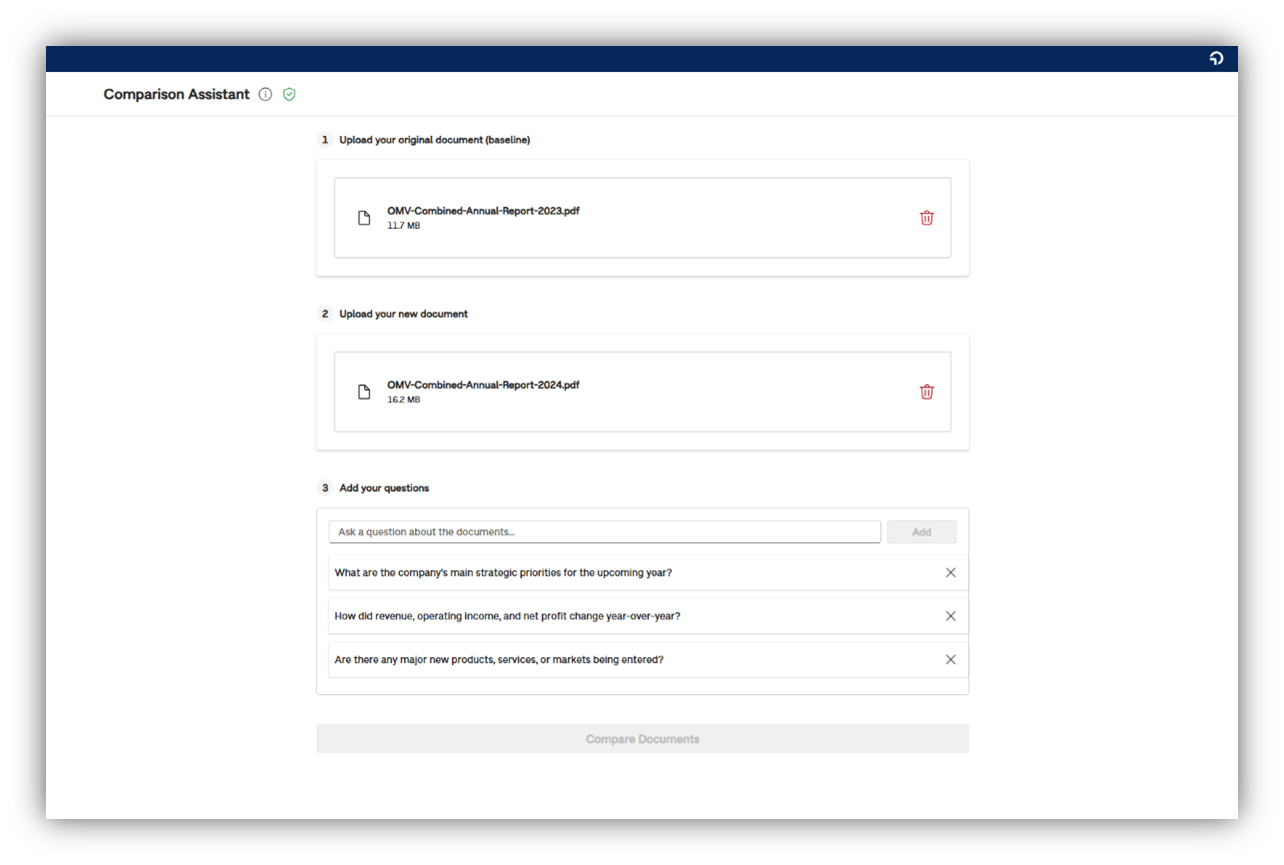This screenshot has width=1284, height=865.
Task: Click the question input field
Action: click(x=604, y=532)
